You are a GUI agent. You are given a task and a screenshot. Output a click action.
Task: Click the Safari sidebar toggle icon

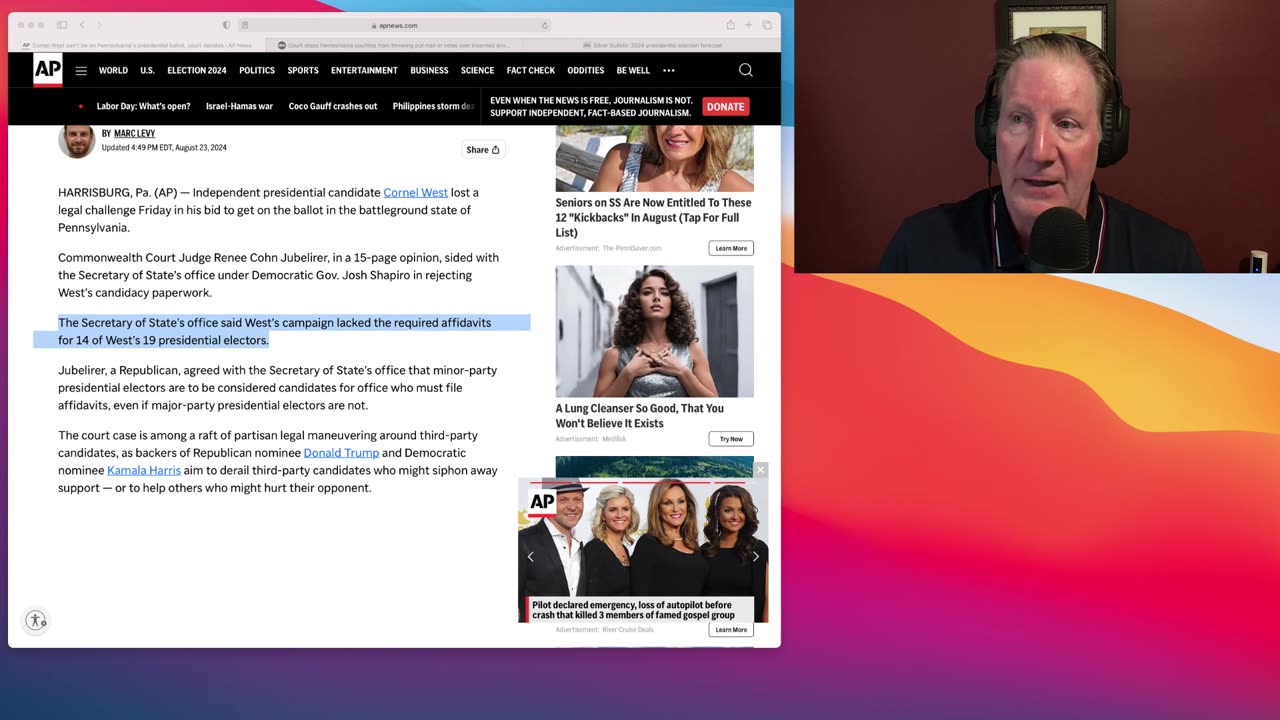click(61, 25)
